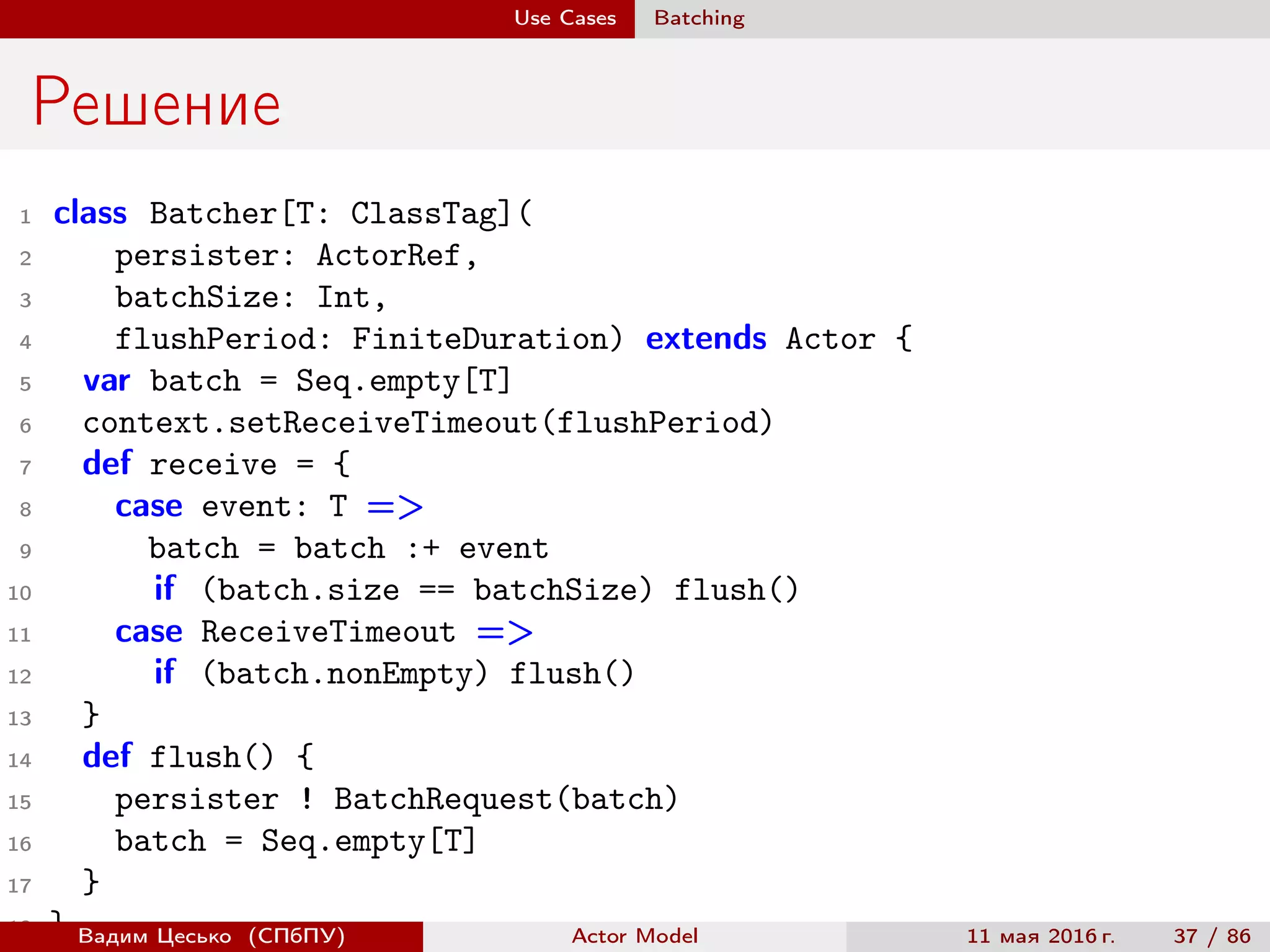
Task: Click the Actor Model footer title
Action: click(x=634, y=936)
